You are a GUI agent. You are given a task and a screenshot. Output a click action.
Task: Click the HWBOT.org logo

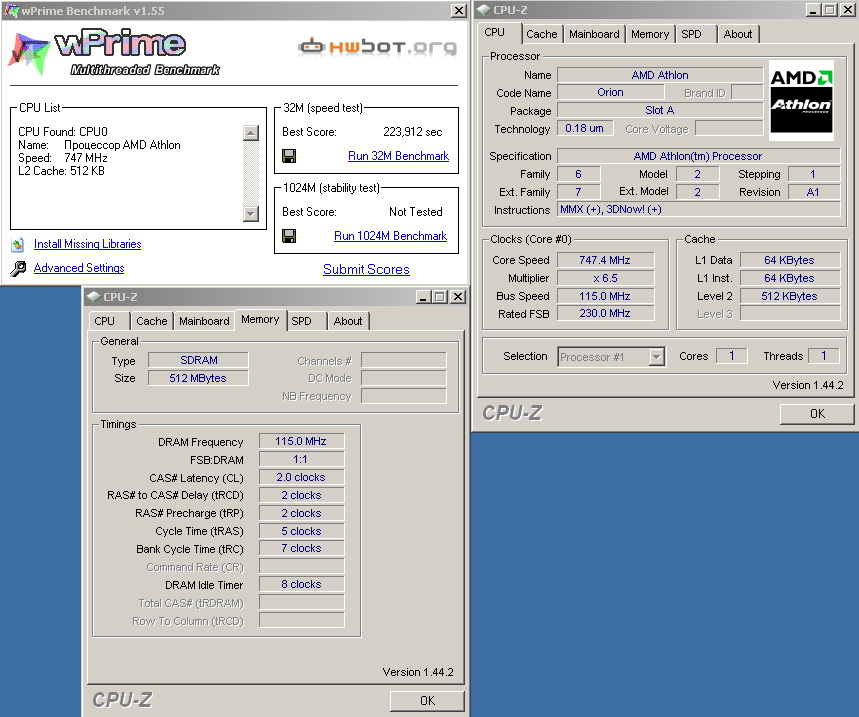377,47
